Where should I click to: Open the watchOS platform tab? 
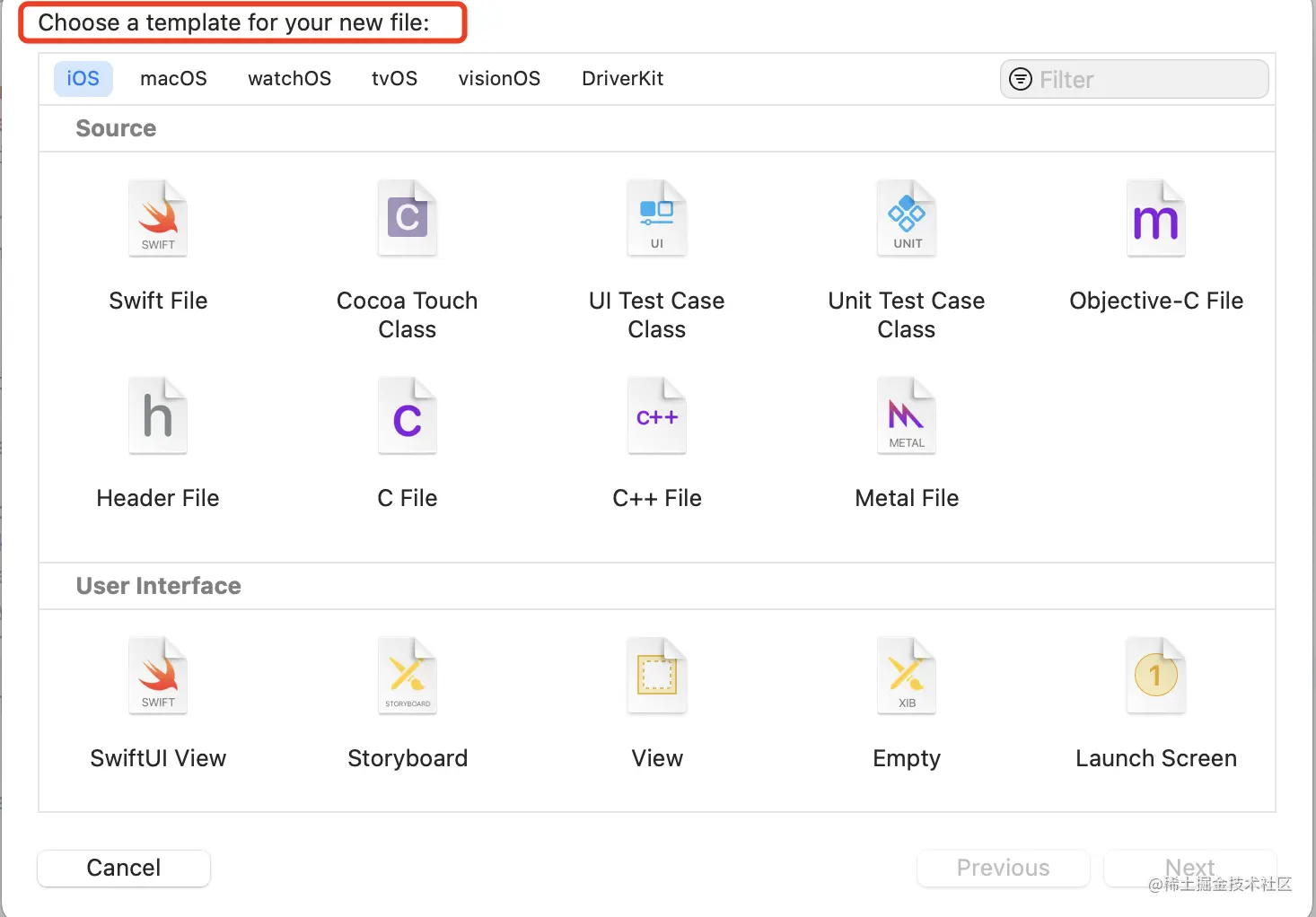tap(289, 79)
